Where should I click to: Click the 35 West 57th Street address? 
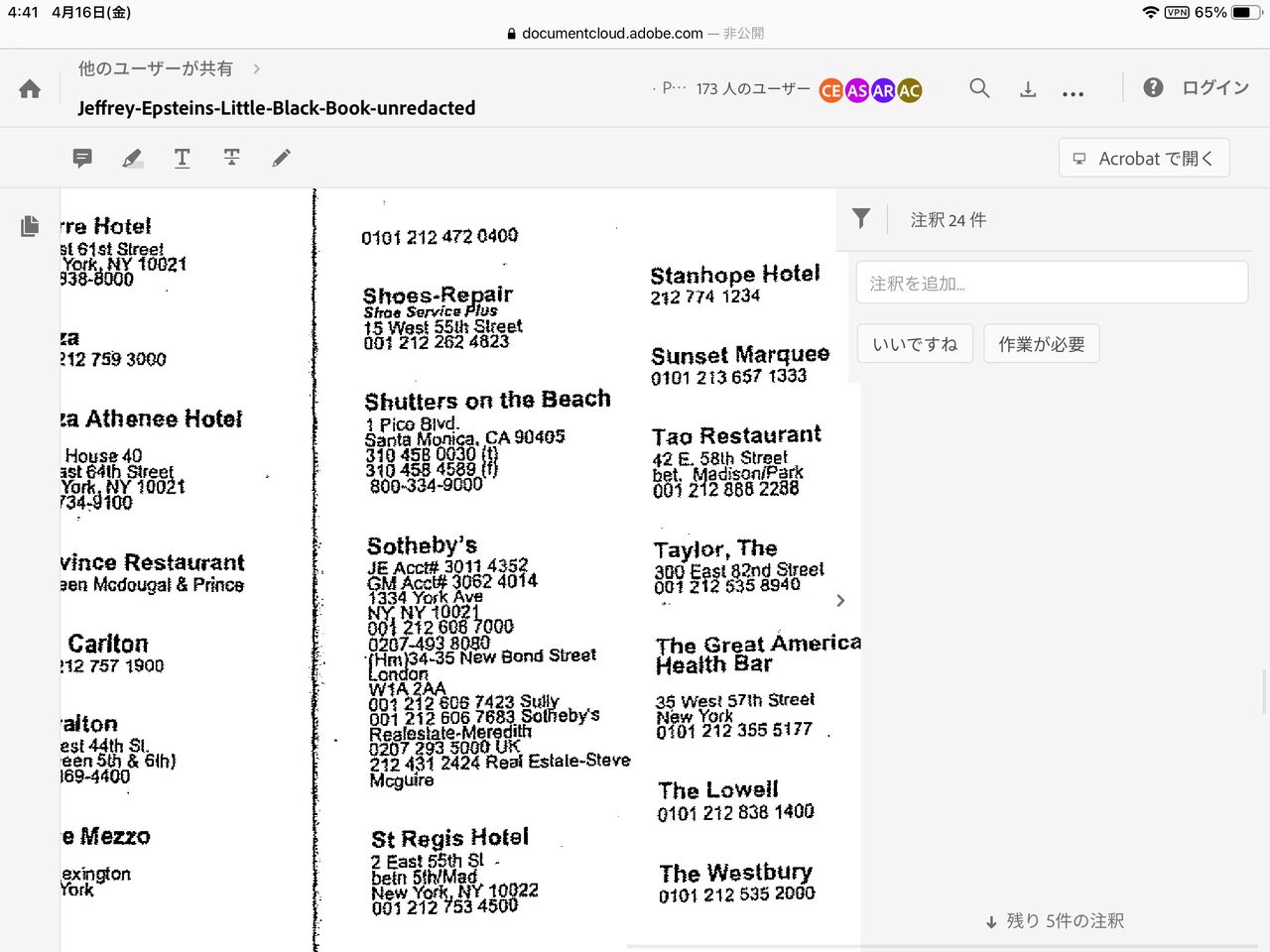click(x=735, y=701)
